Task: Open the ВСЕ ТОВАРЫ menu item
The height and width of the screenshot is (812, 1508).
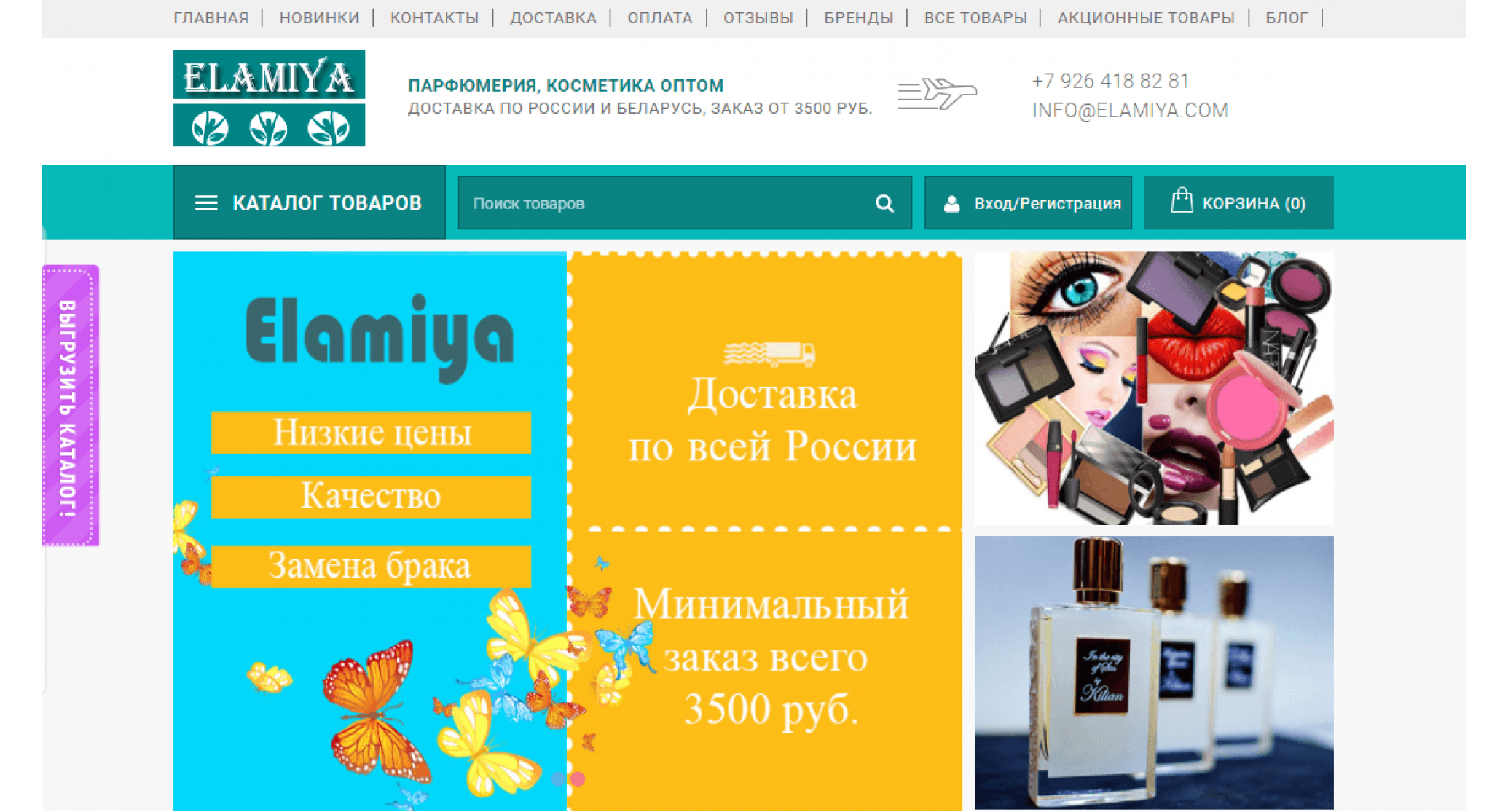Action: [975, 17]
